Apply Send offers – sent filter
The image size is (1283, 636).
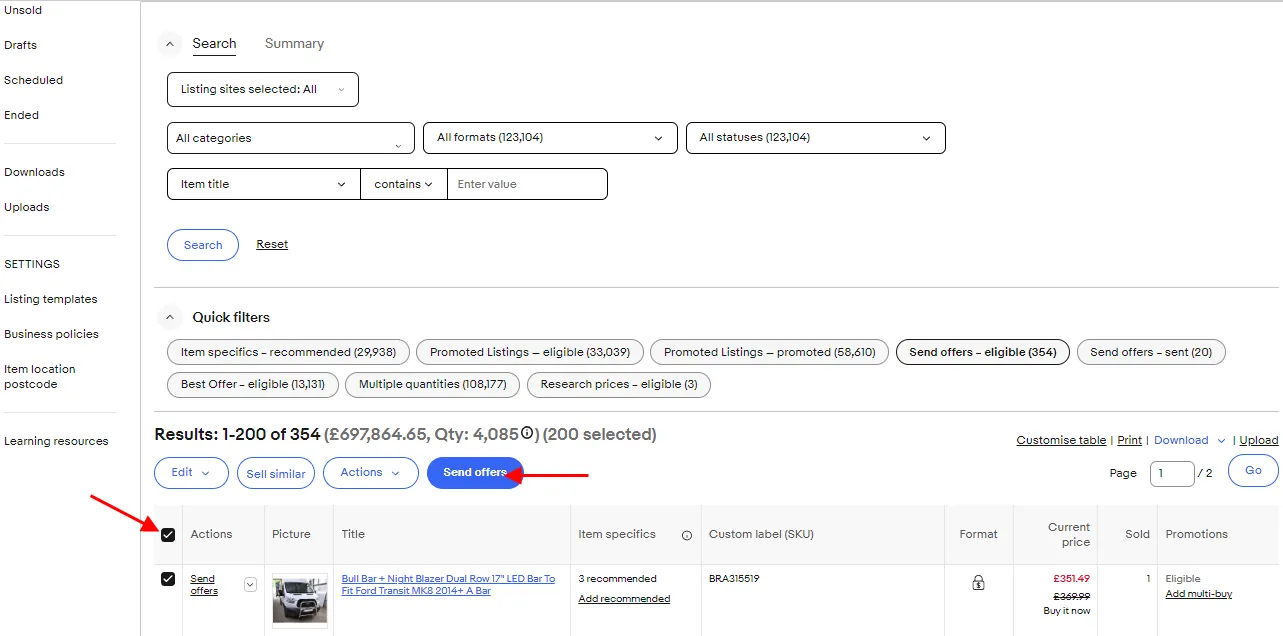point(1151,352)
